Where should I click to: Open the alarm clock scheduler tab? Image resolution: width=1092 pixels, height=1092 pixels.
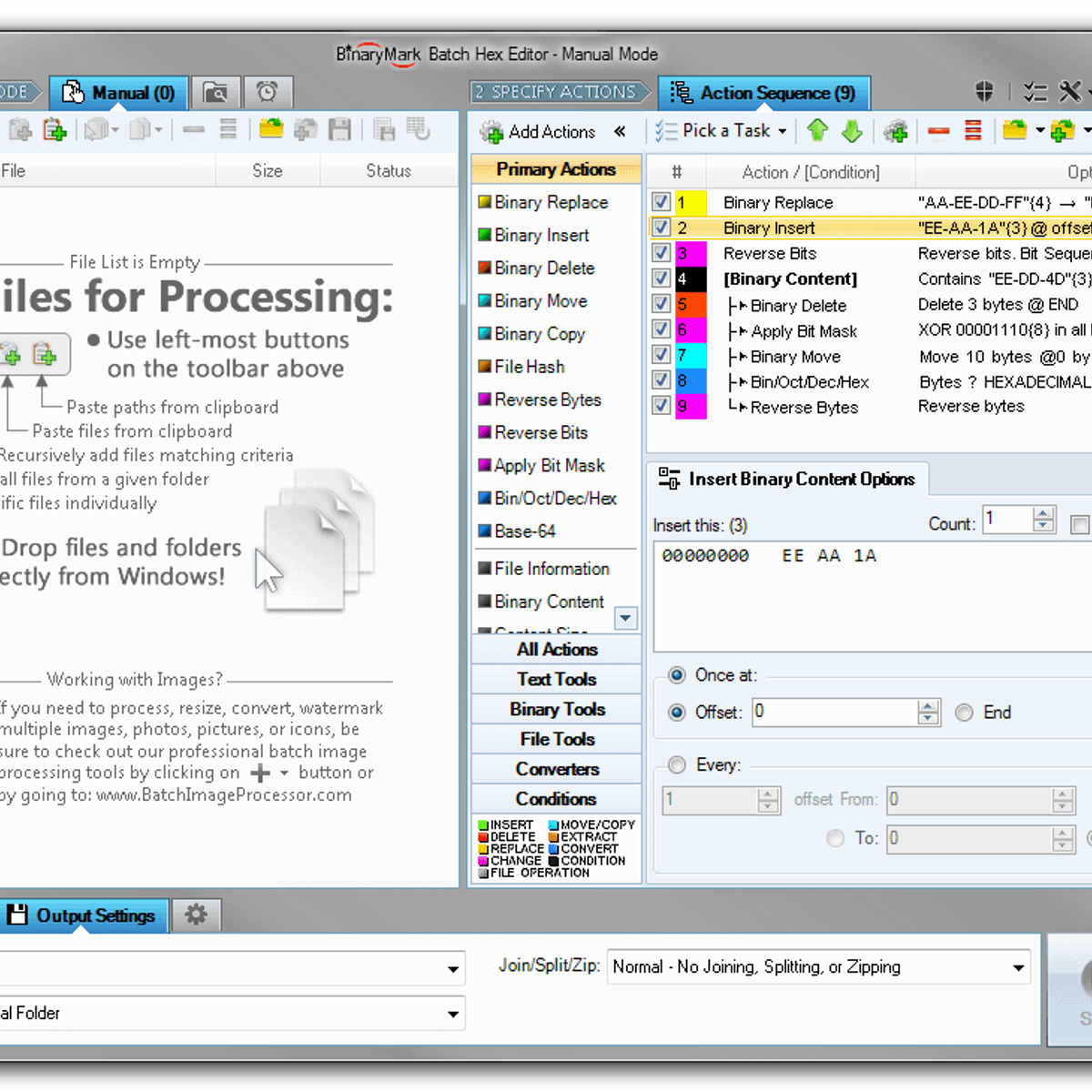point(267,92)
